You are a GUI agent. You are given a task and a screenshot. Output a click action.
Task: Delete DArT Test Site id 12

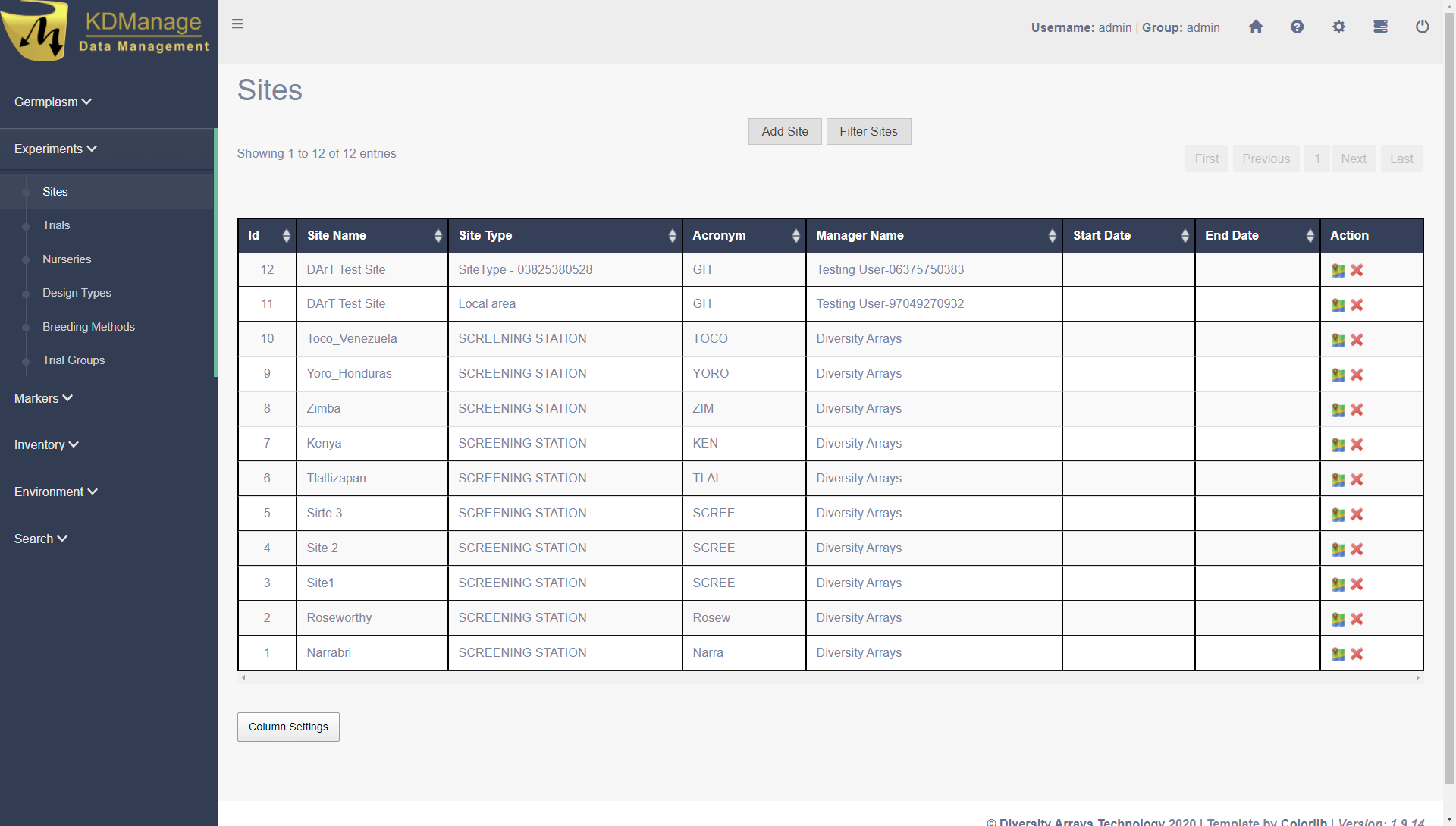pyautogui.click(x=1357, y=270)
